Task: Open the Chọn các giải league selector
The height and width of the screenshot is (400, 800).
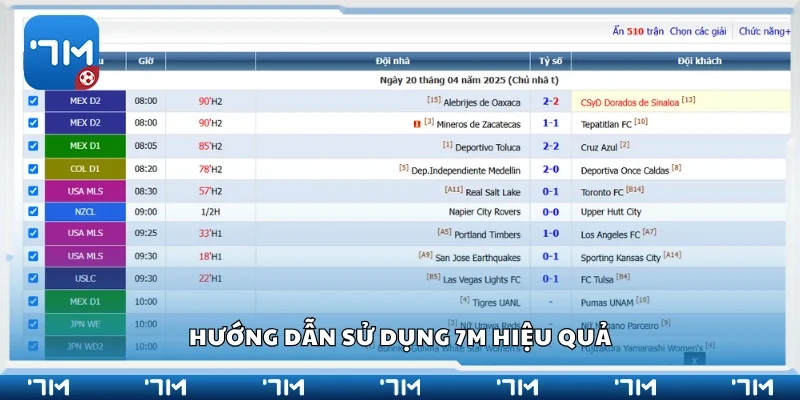Action: [697, 31]
